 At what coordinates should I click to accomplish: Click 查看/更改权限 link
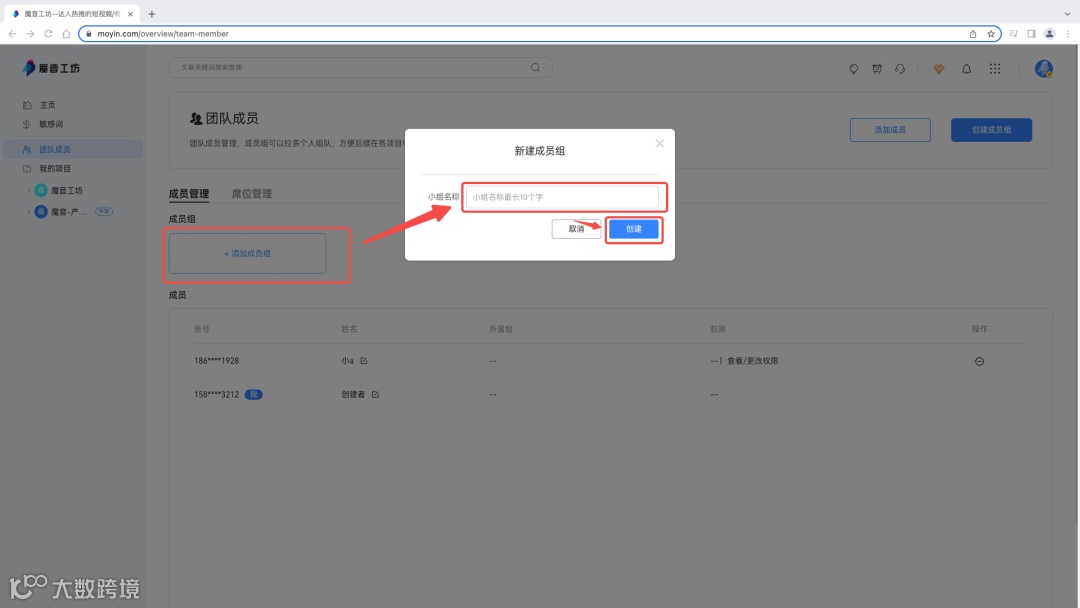[752, 361]
